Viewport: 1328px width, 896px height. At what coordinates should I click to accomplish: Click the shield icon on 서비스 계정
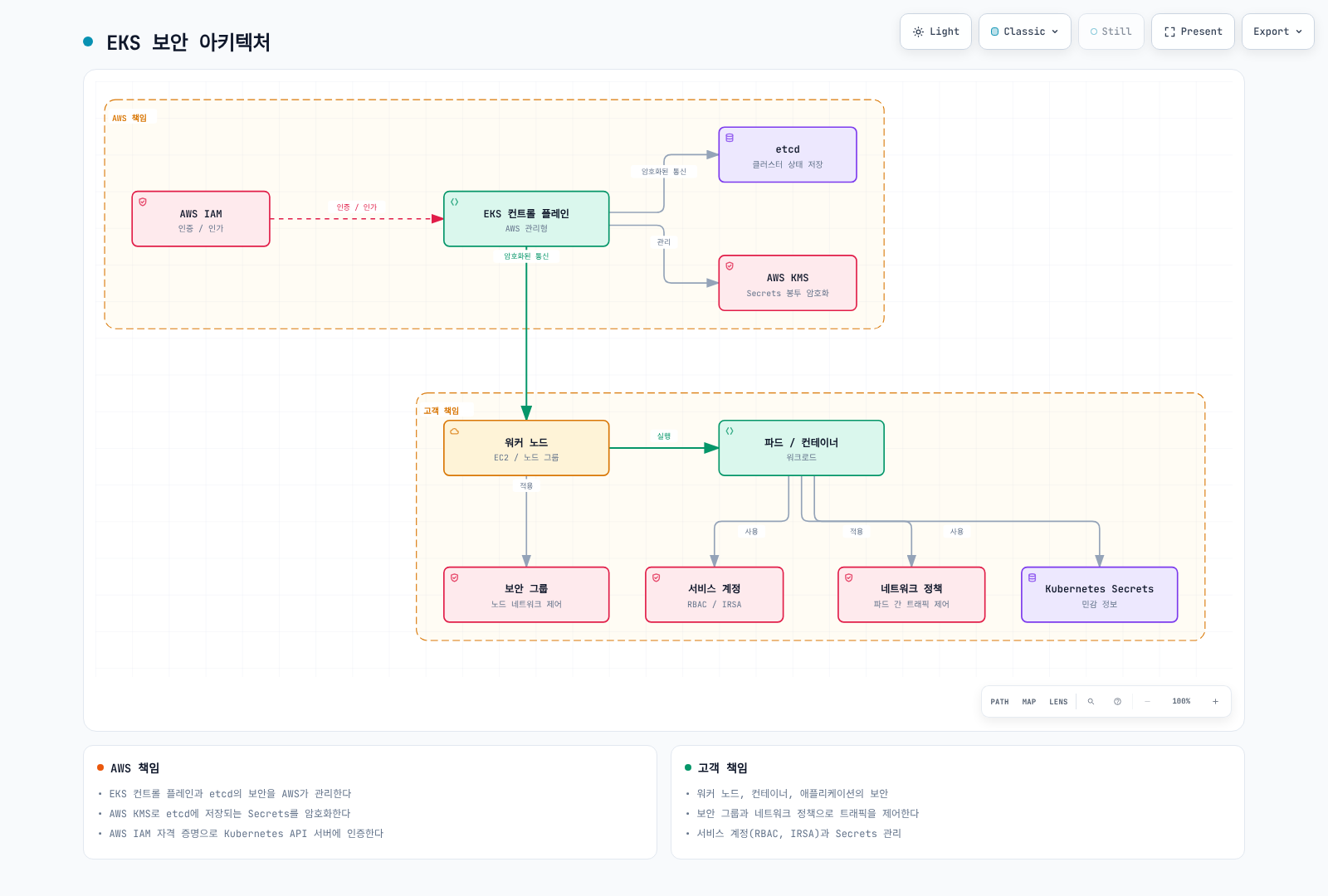pos(657,578)
